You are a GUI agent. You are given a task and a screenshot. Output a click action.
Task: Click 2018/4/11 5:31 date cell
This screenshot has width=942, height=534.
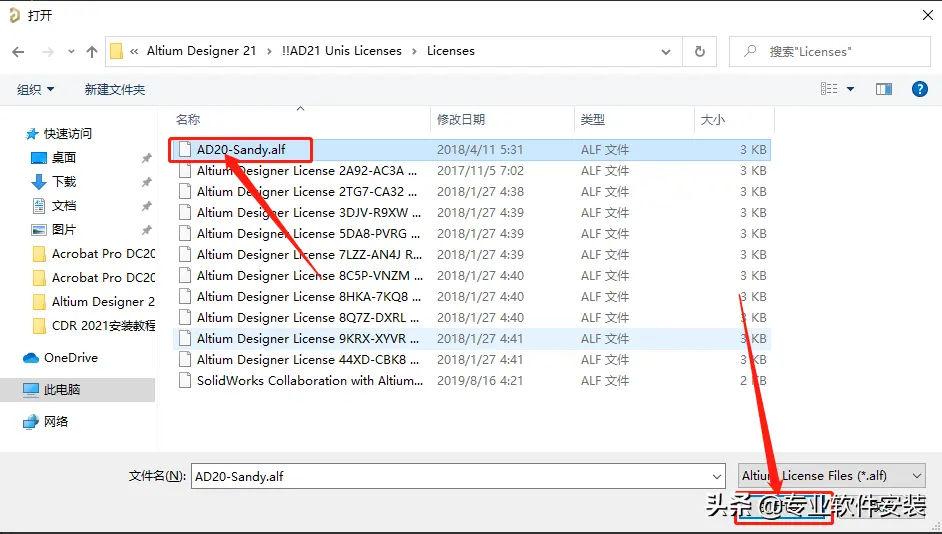(480, 150)
